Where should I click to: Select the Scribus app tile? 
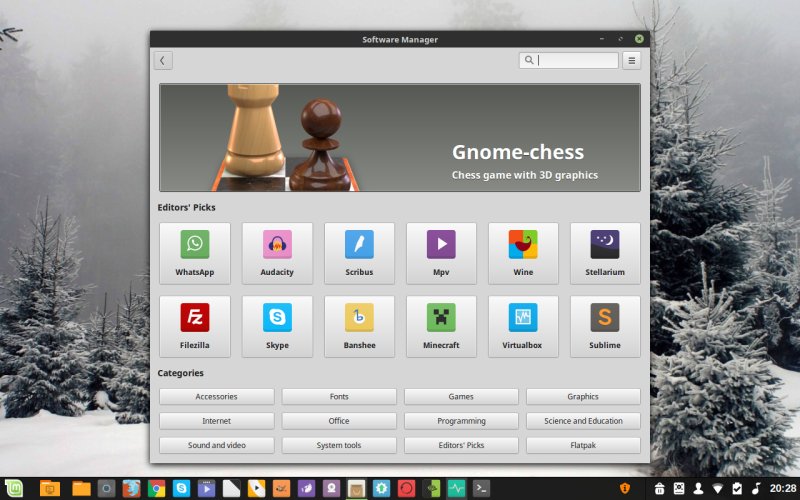point(359,253)
